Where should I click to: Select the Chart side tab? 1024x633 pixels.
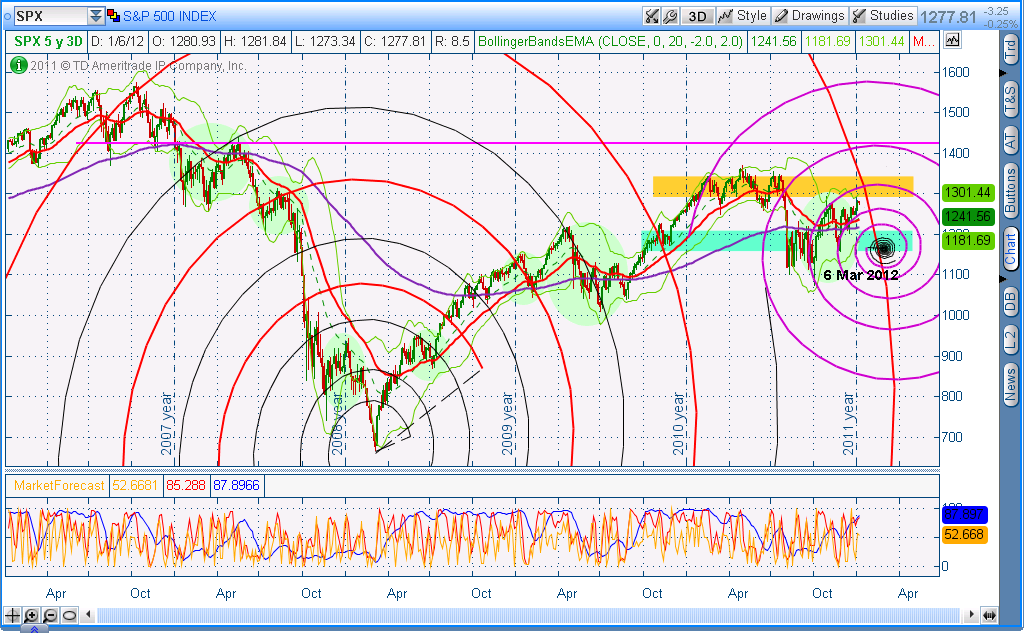tap(1010, 249)
